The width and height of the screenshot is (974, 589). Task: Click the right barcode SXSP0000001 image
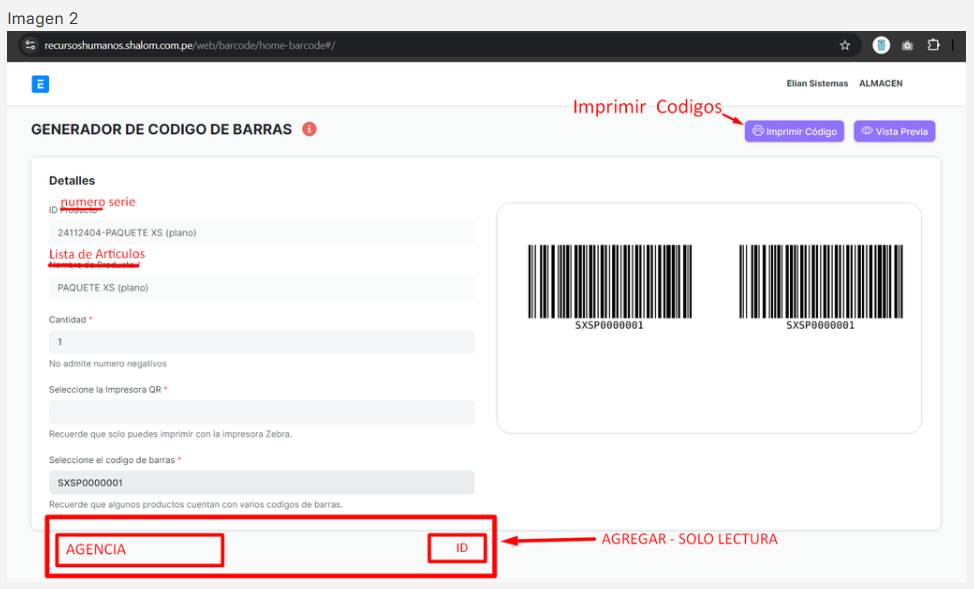(x=821, y=287)
